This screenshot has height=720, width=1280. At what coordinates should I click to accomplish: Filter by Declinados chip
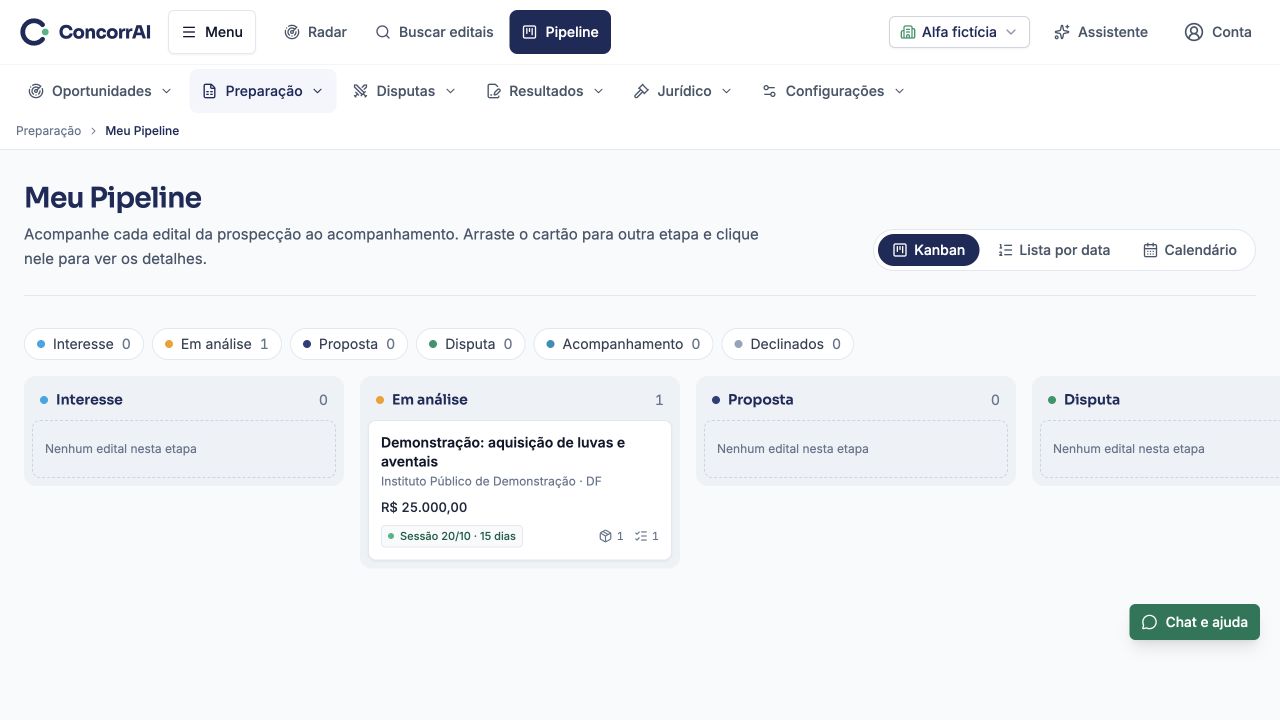point(788,344)
